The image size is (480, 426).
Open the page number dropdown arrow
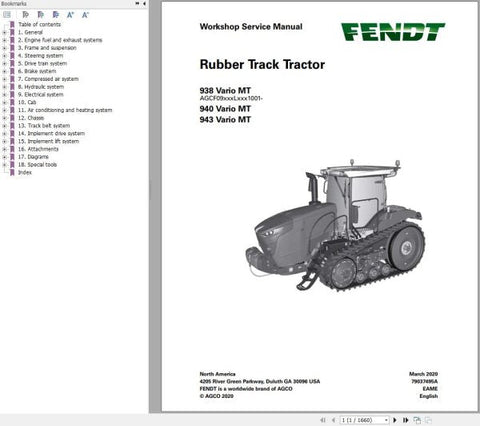point(386,420)
